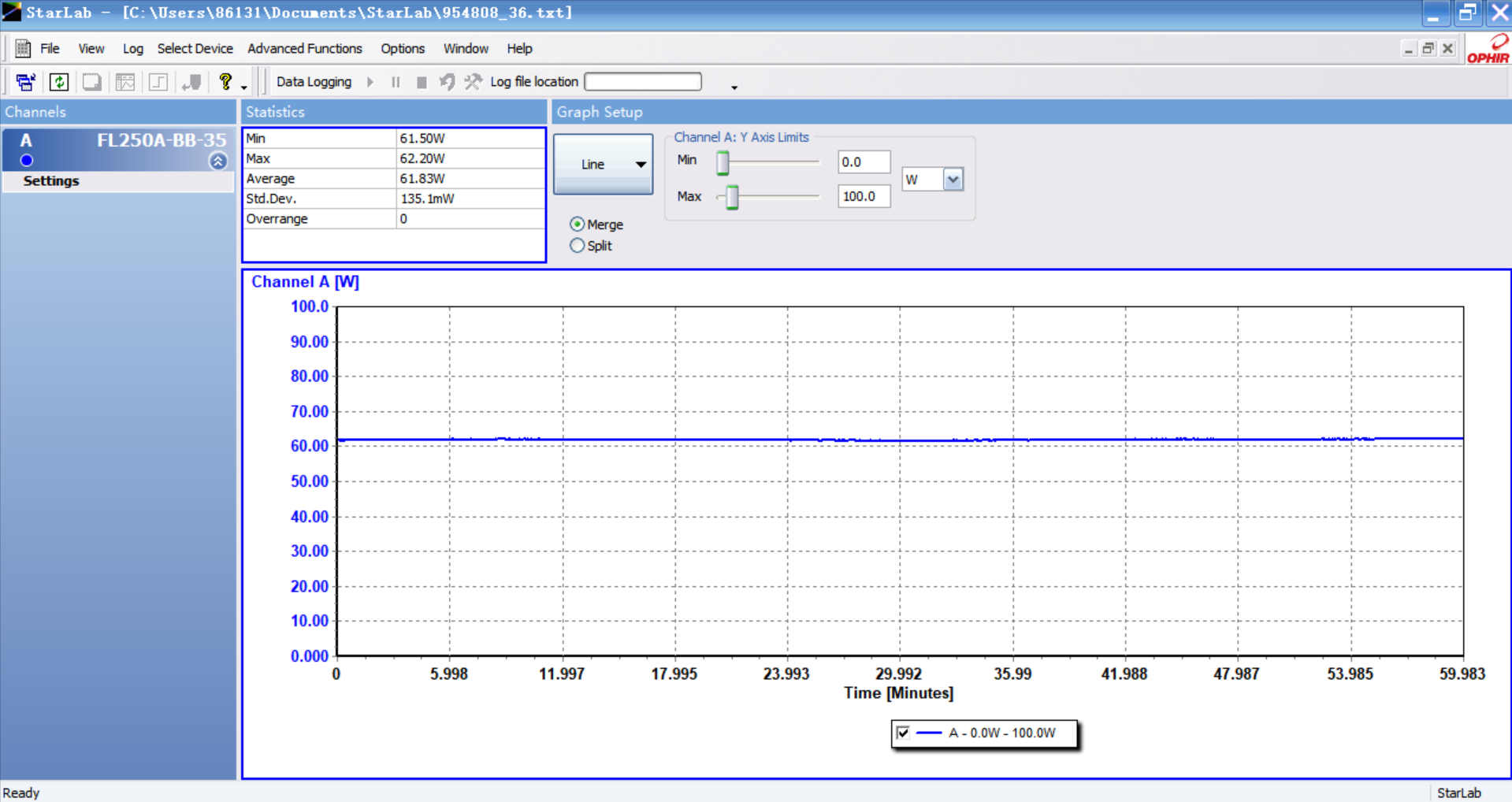Open the Select Device menu

pos(195,49)
